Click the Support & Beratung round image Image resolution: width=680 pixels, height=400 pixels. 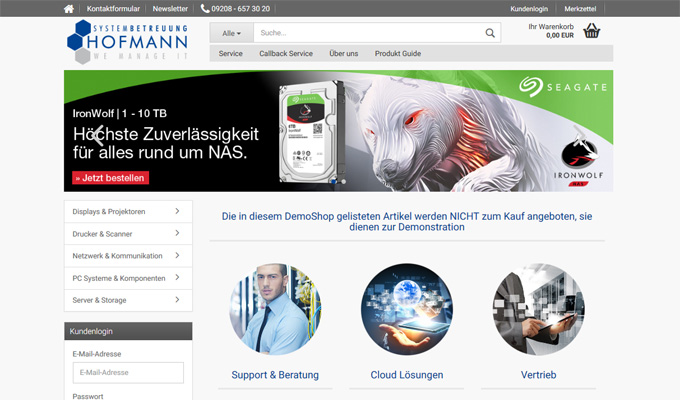point(275,309)
